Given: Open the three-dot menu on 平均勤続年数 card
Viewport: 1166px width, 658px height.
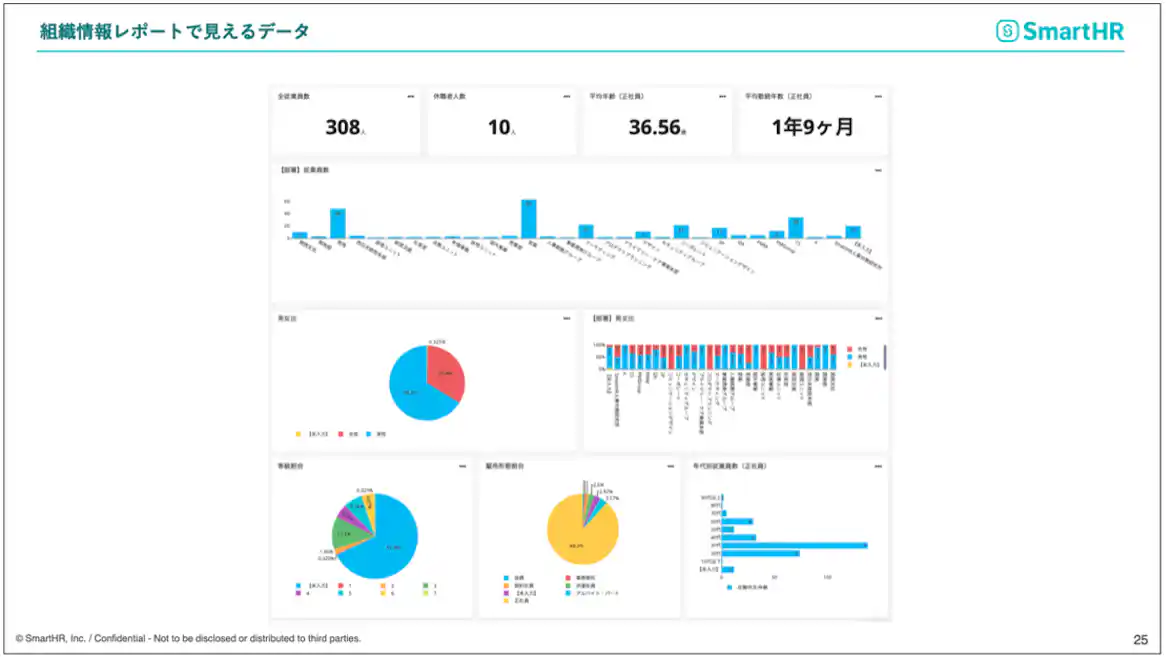Looking at the screenshot, I should pyautogui.click(x=878, y=97).
